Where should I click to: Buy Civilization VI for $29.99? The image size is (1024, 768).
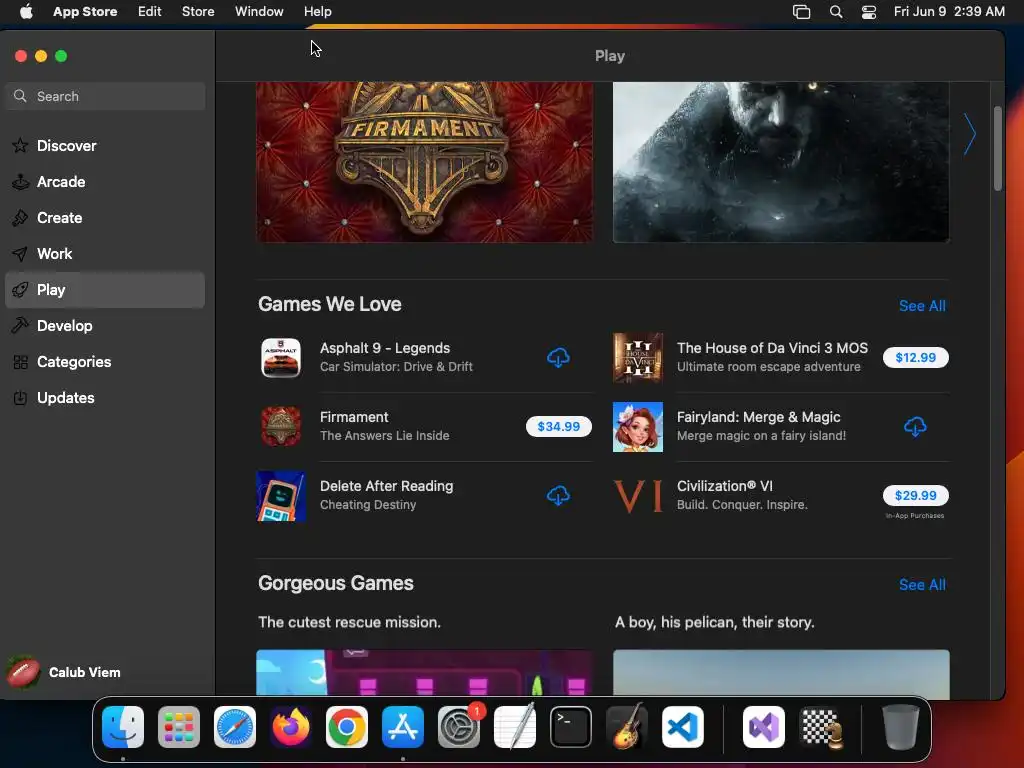(916, 495)
